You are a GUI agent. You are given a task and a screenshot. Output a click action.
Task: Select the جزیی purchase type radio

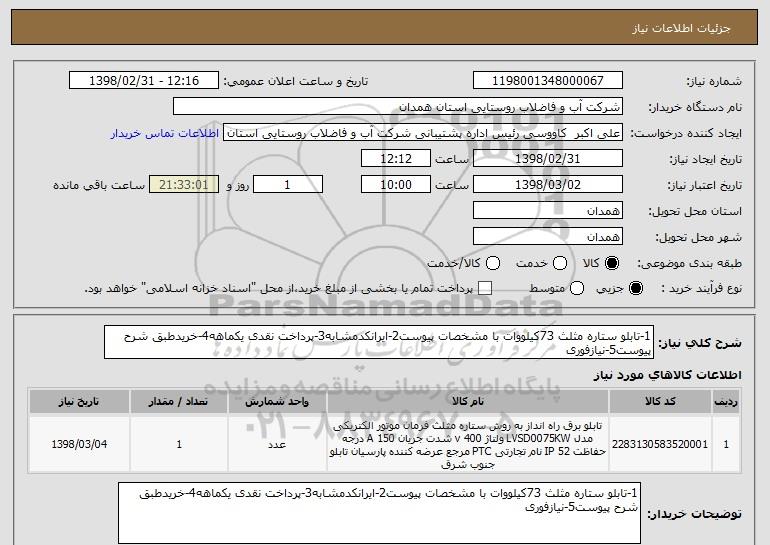point(635,288)
